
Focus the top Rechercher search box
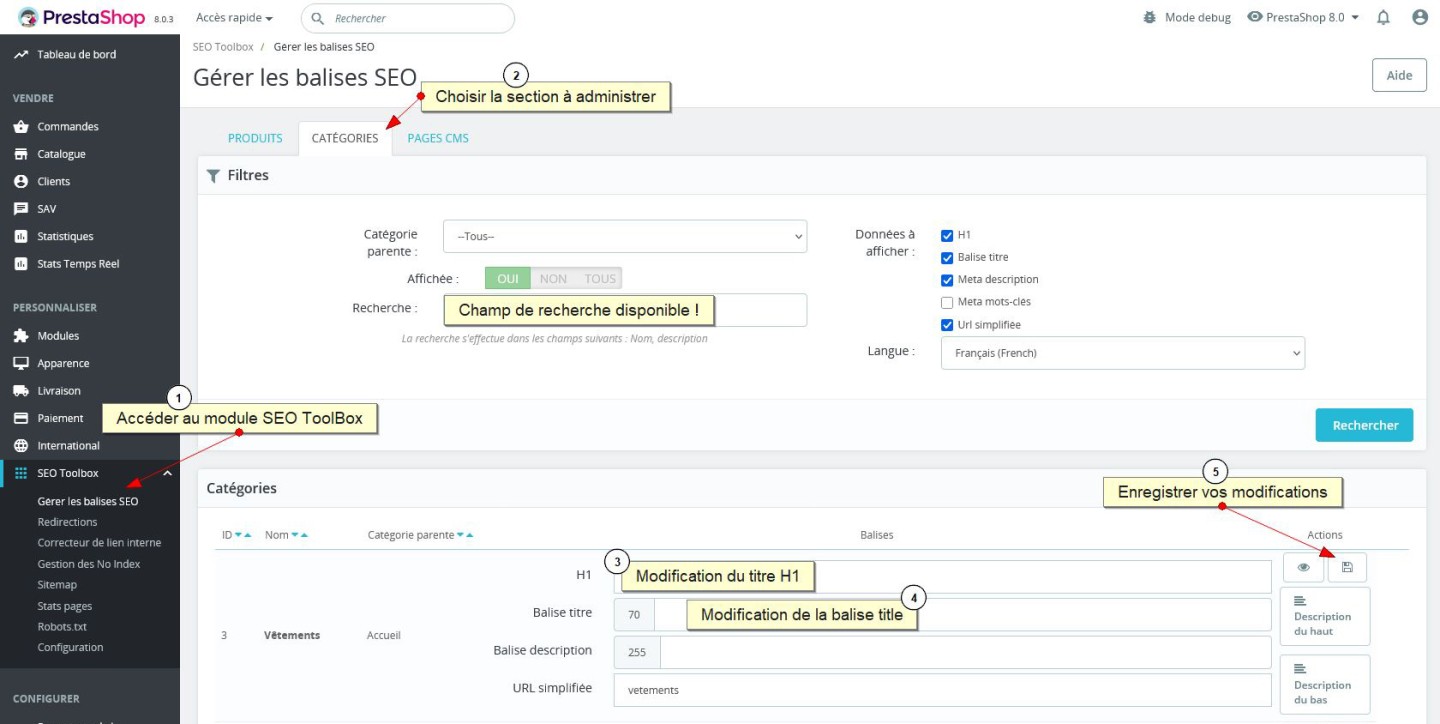pyautogui.click(x=408, y=18)
